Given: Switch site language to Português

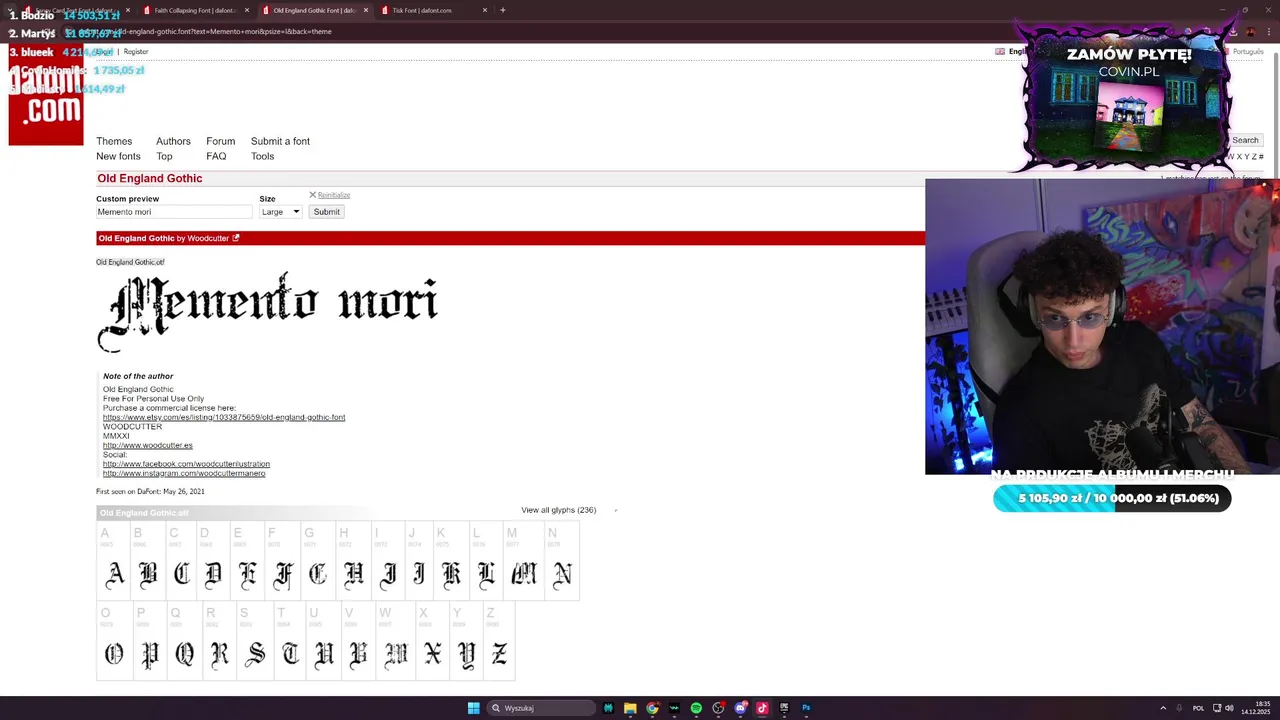Looking at the screenshot, I should [x=1248, y=51].
